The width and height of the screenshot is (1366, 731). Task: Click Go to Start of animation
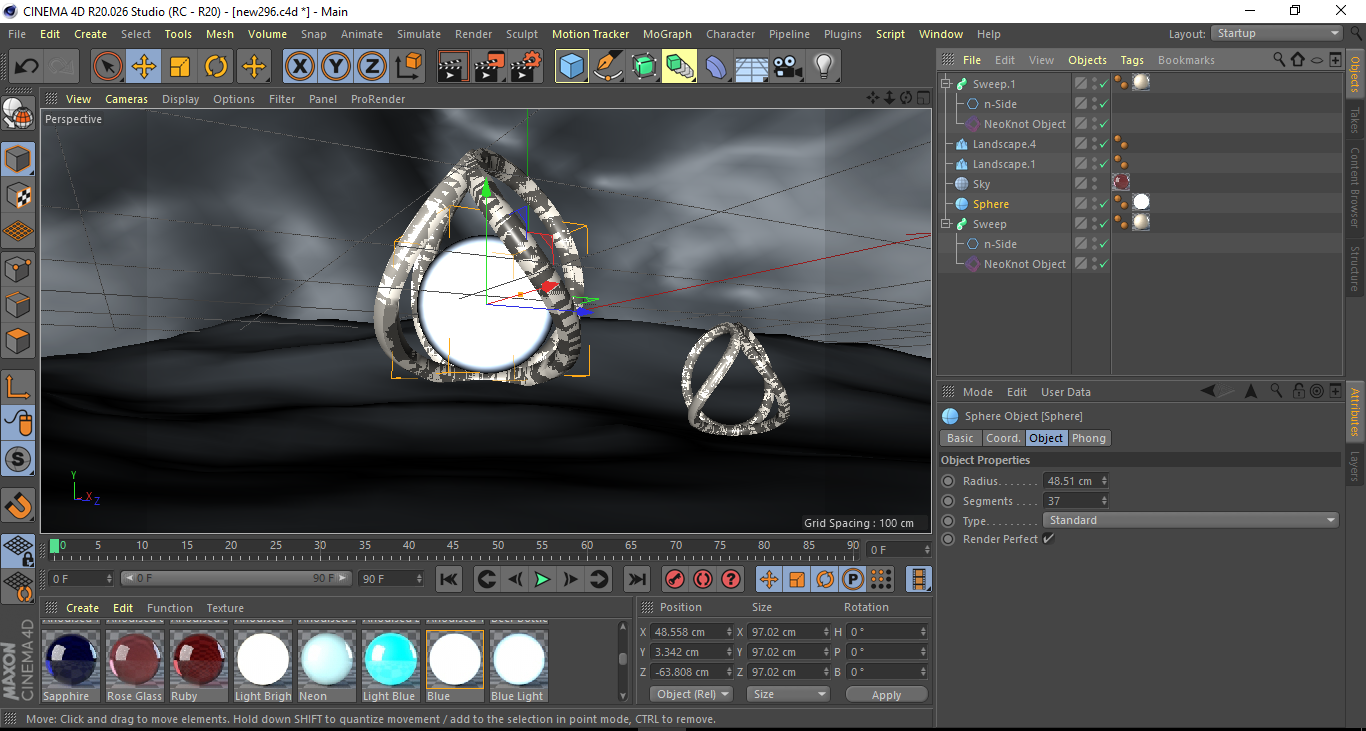click(x=449, y=579)
